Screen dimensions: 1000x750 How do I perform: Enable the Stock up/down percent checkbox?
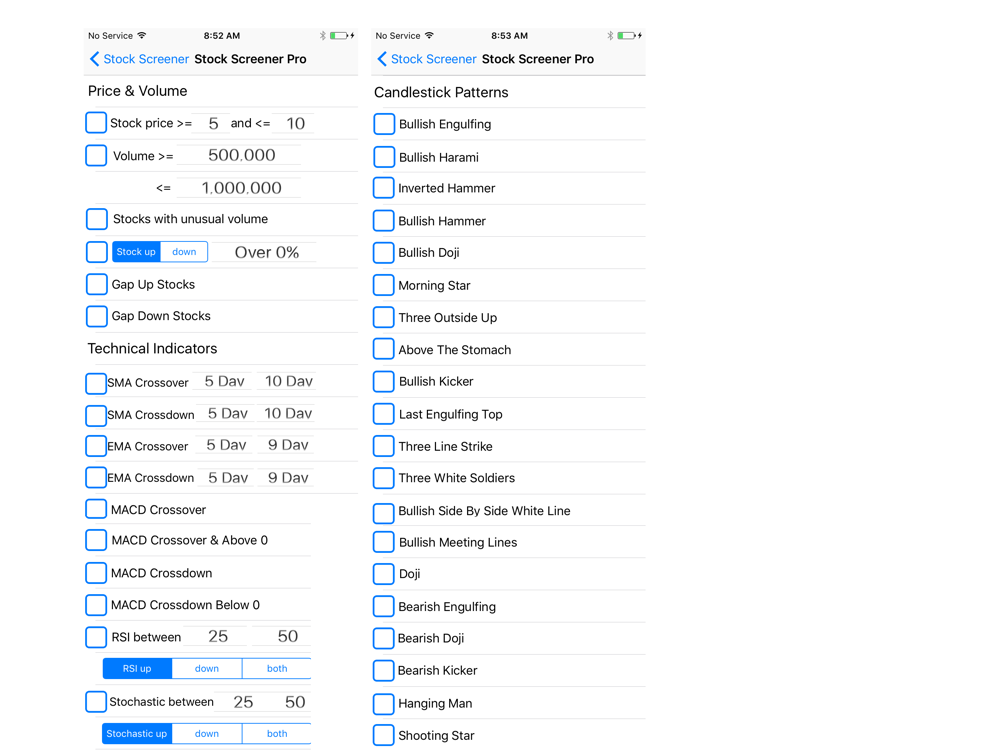(97, 252)
